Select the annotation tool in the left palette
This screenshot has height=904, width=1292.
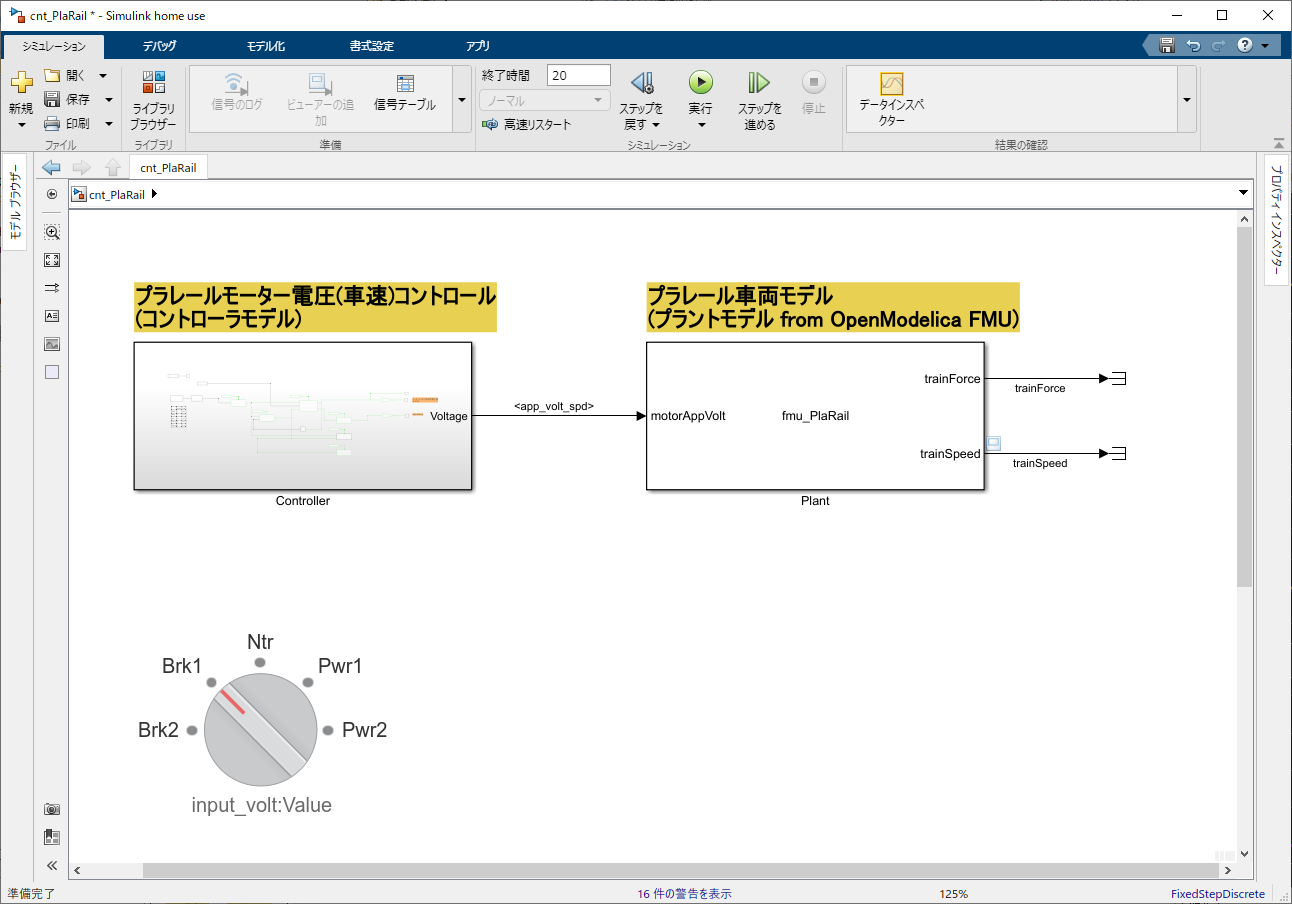click(x=51, y=315)
